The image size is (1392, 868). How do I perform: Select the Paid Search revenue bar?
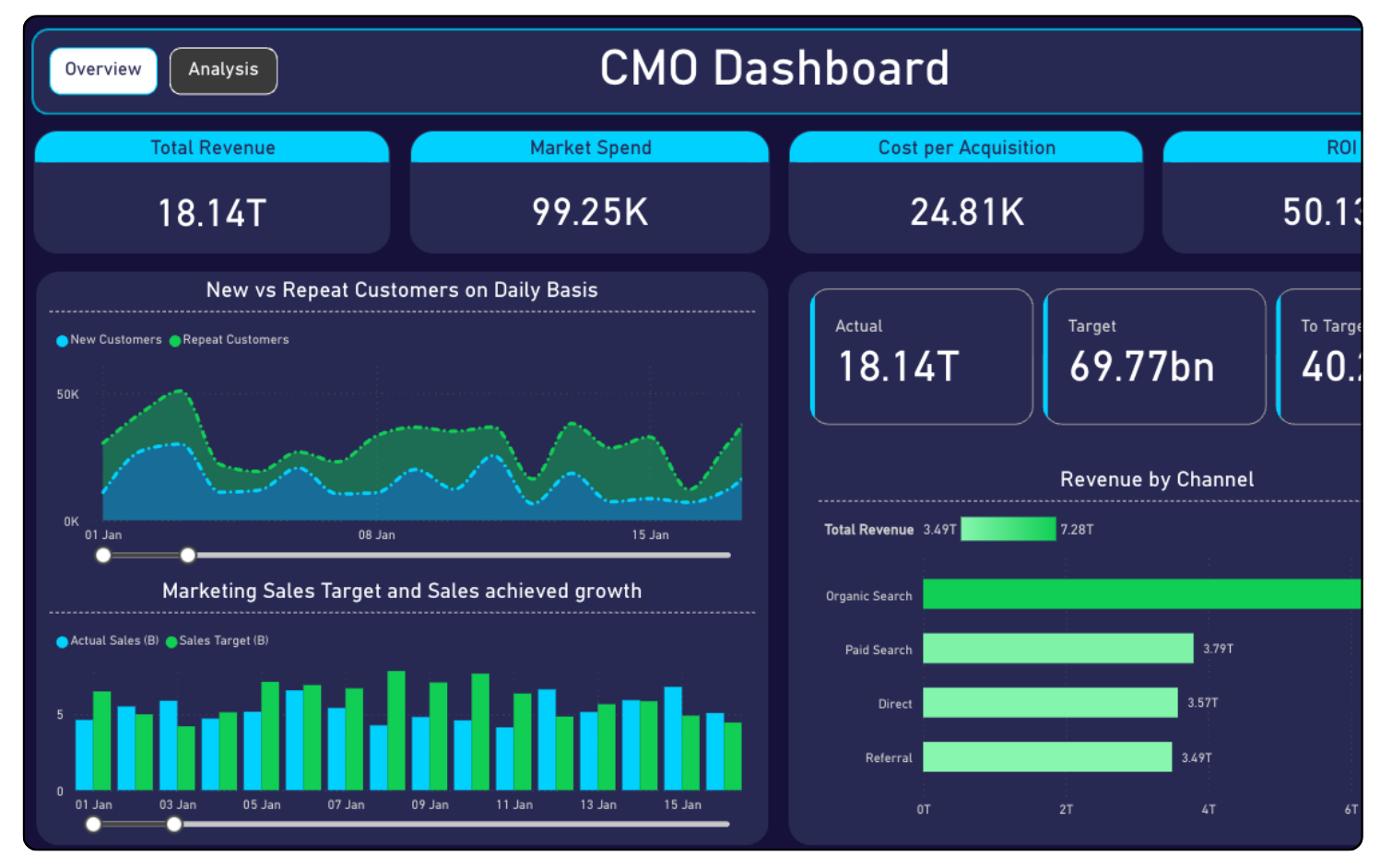pos(1057,649)
